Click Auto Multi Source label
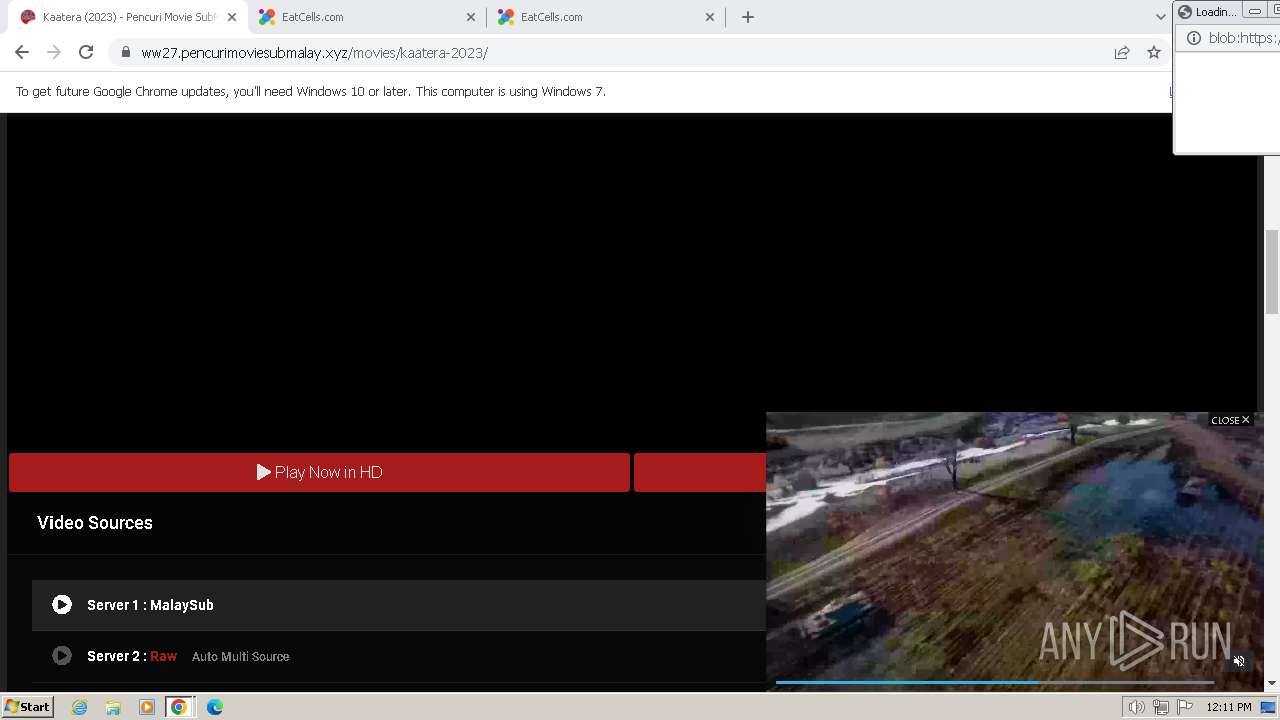 pyautogui.click(x=240, y=657)
